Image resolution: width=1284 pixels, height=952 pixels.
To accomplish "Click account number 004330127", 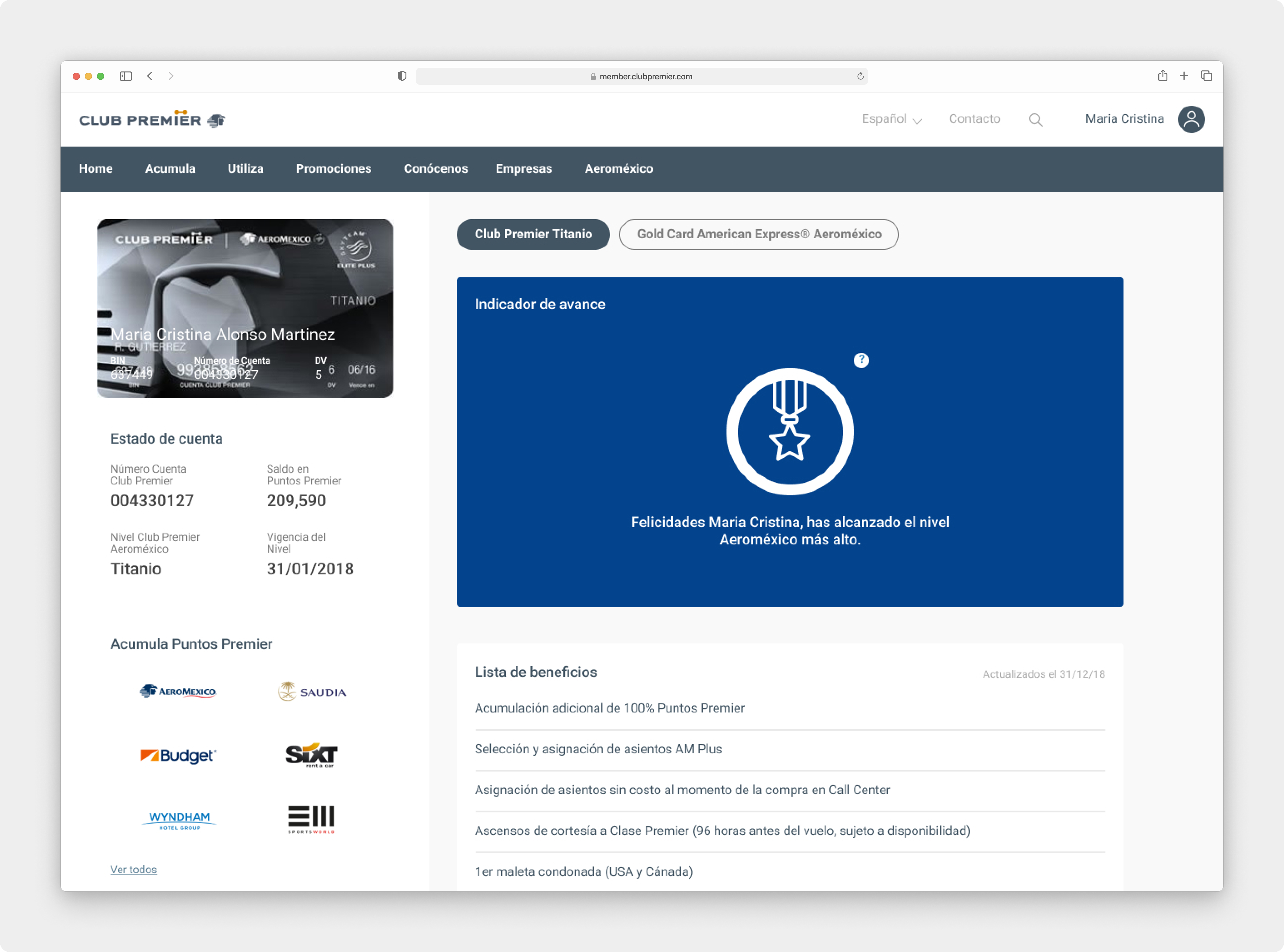I will tap(152, 500).
